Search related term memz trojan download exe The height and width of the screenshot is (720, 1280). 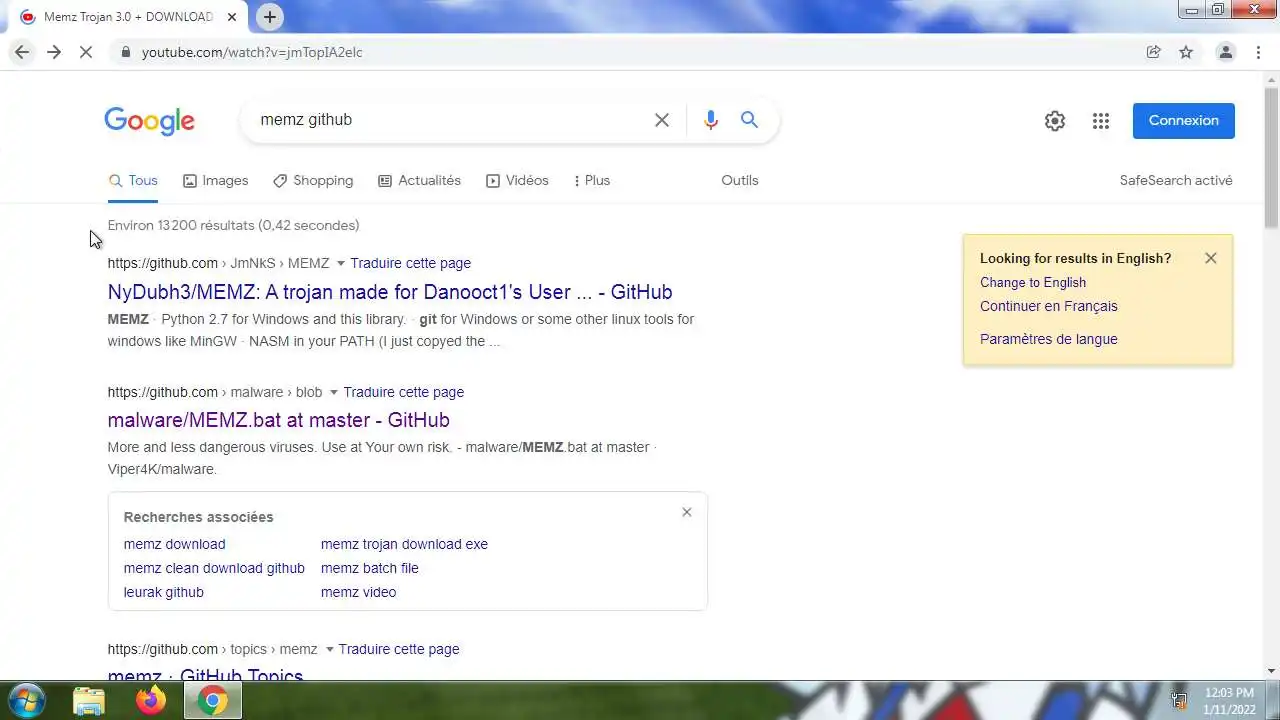(x=404, y=545)
